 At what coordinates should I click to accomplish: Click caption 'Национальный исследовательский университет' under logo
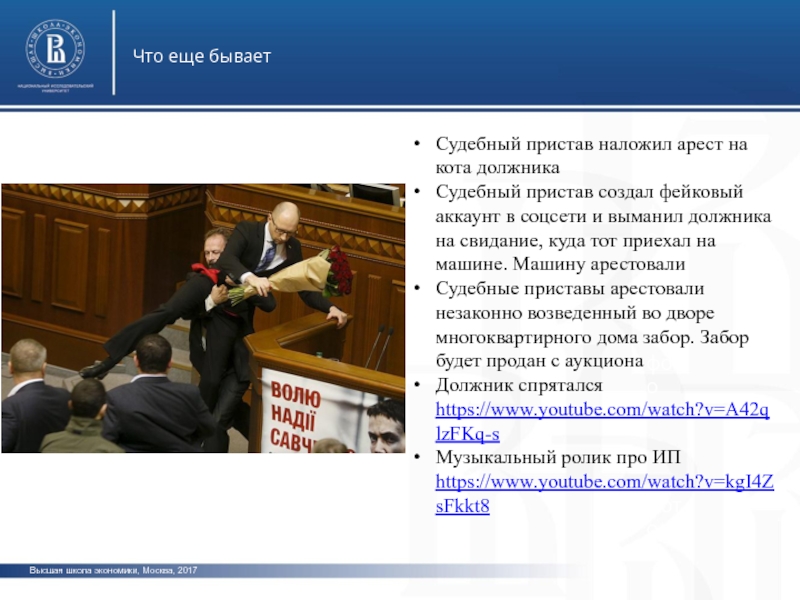point(55,88)
